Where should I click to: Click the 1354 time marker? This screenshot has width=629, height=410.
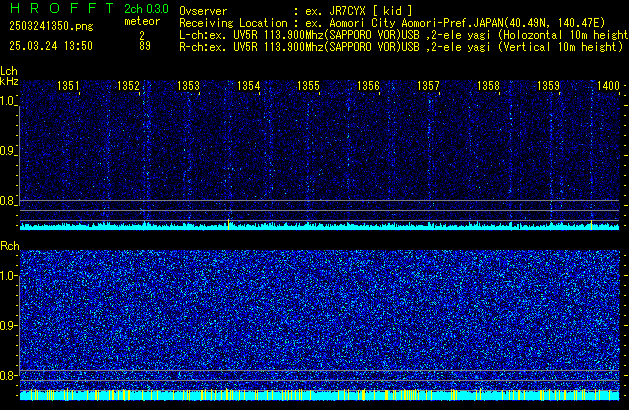tap(248, 86)
